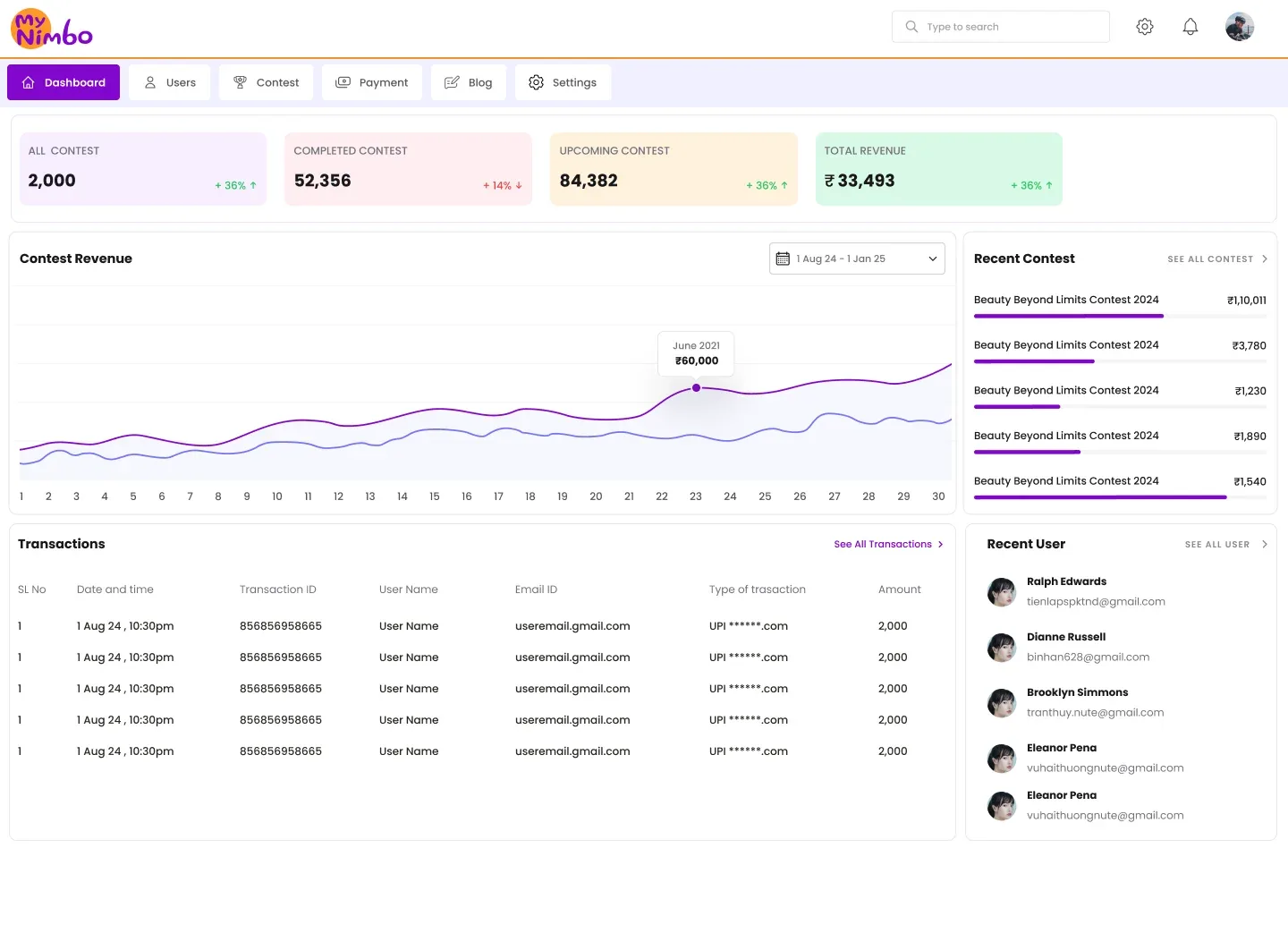This screenshot has height=933, width=1288.
Task: Click See All User link
Action: click(x=1217, y=545)
